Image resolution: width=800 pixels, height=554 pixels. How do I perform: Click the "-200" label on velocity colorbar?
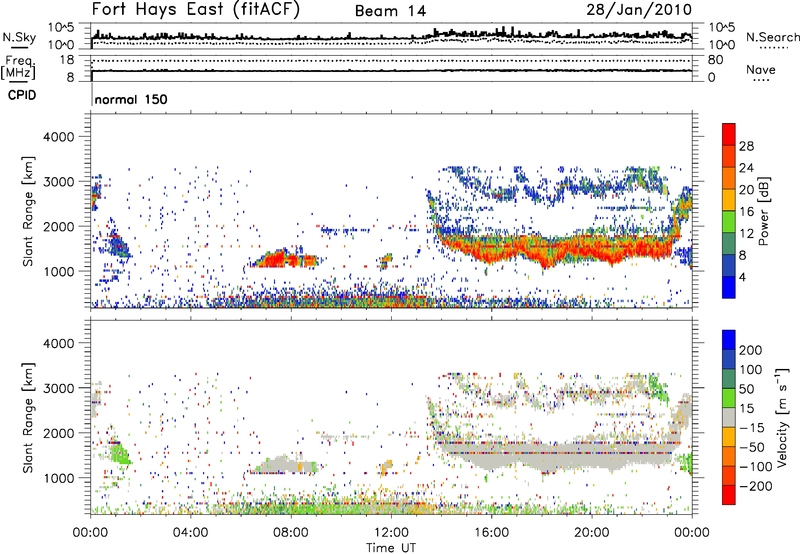pyautogui.click(x=756, y=486)
